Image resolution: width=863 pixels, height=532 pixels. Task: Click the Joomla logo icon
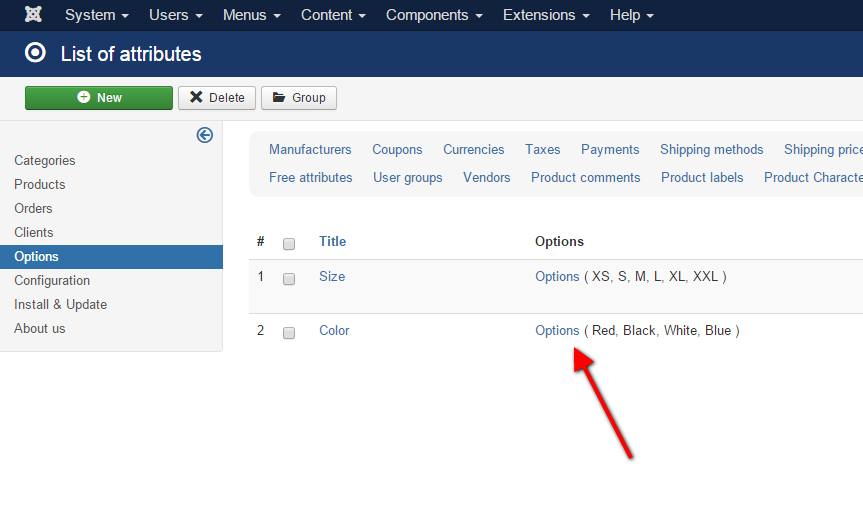pyautogui.click(x=33, y=15)
